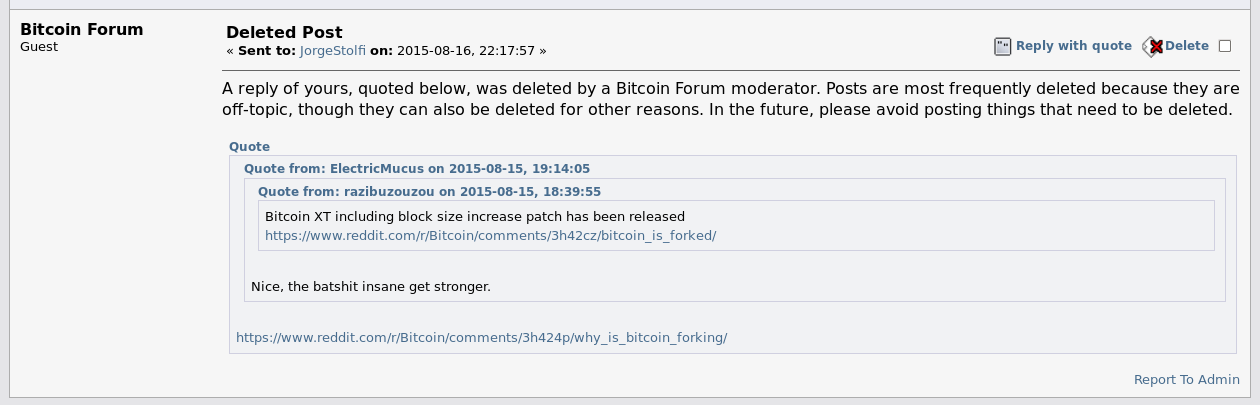
Task: Click the Guest label under sender
Action: (39, 47)
